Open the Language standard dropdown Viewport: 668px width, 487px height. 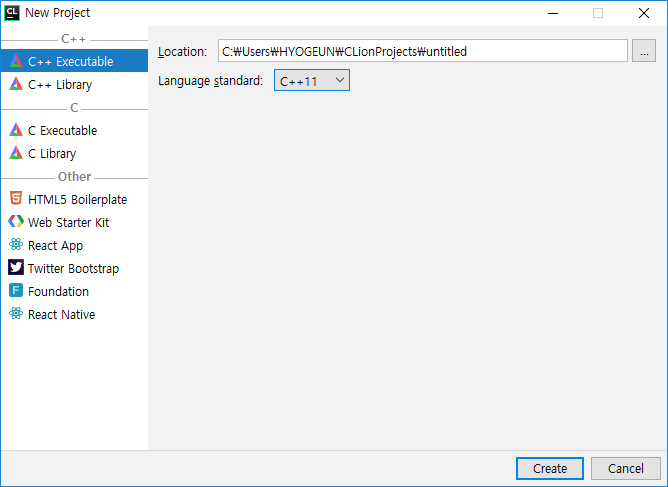tap(312, 81)
